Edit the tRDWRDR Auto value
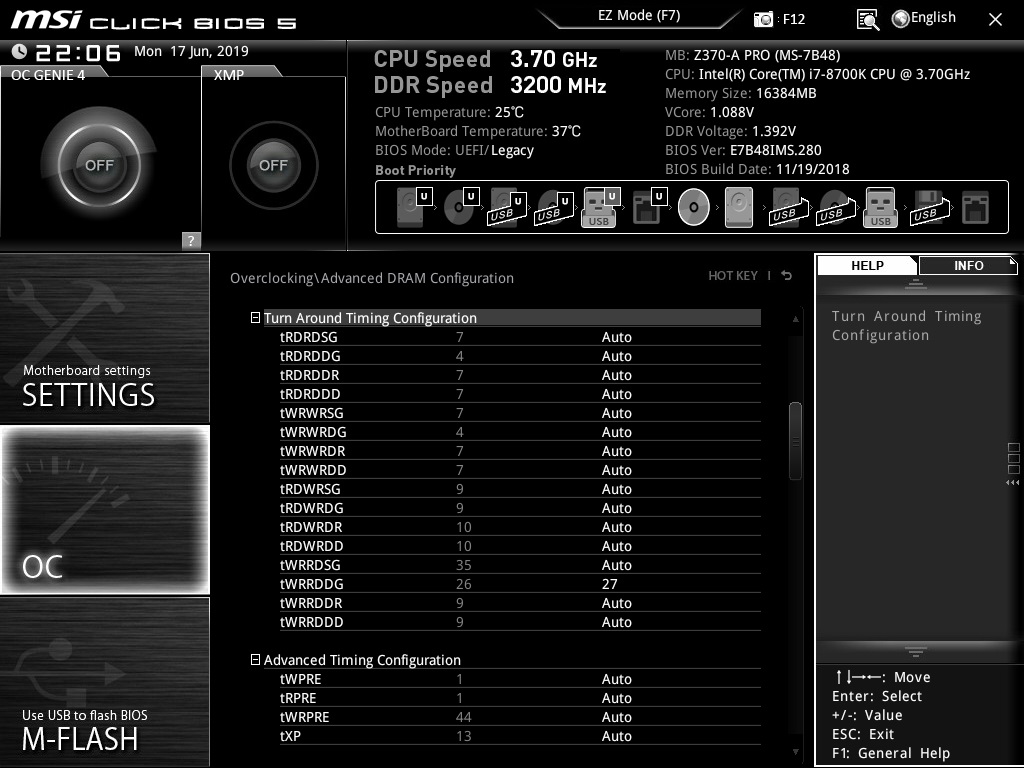This screenshot has width=1024, height=768. coord(616,526)
